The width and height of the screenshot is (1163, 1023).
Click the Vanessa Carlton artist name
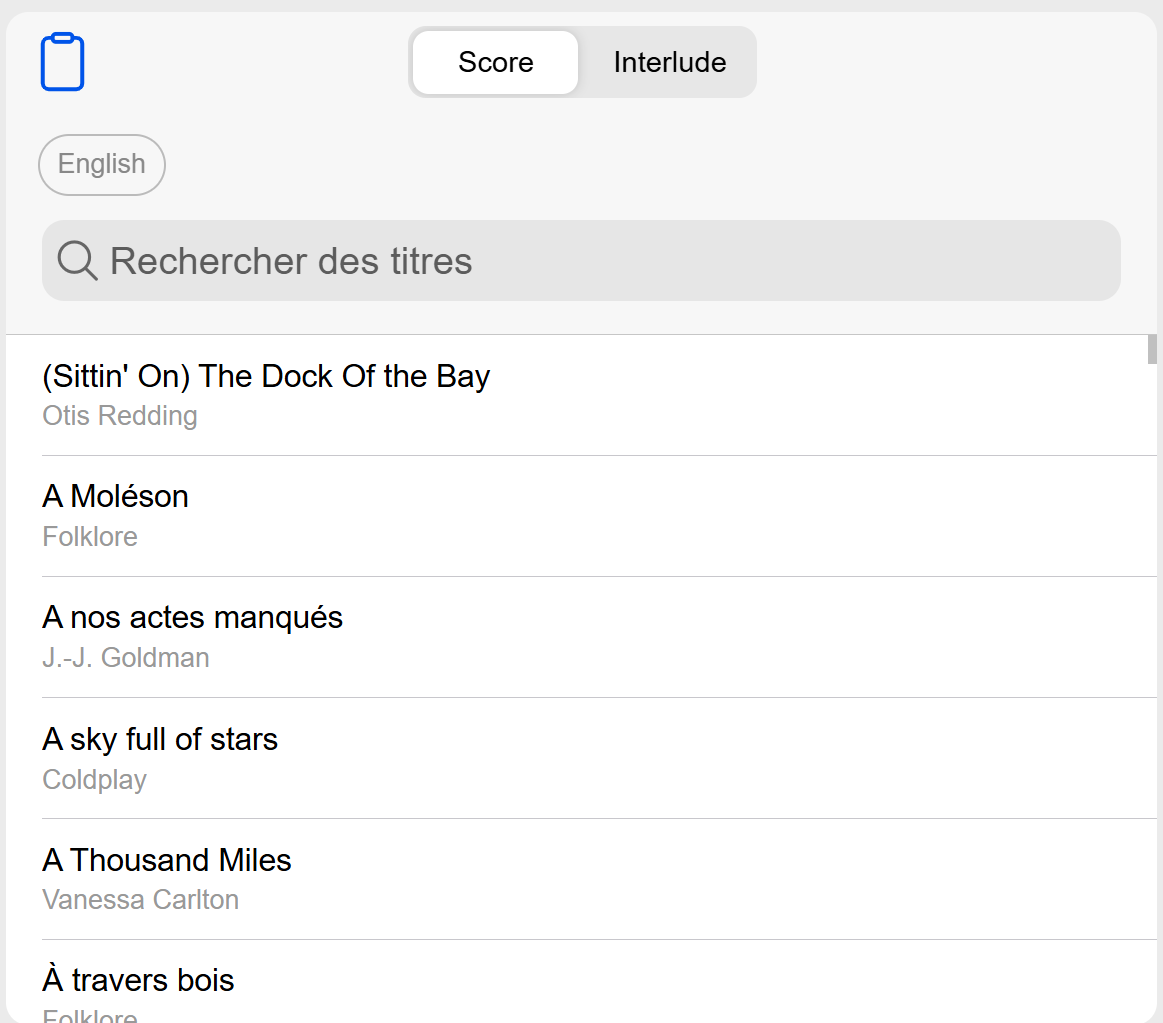point(141,900)
